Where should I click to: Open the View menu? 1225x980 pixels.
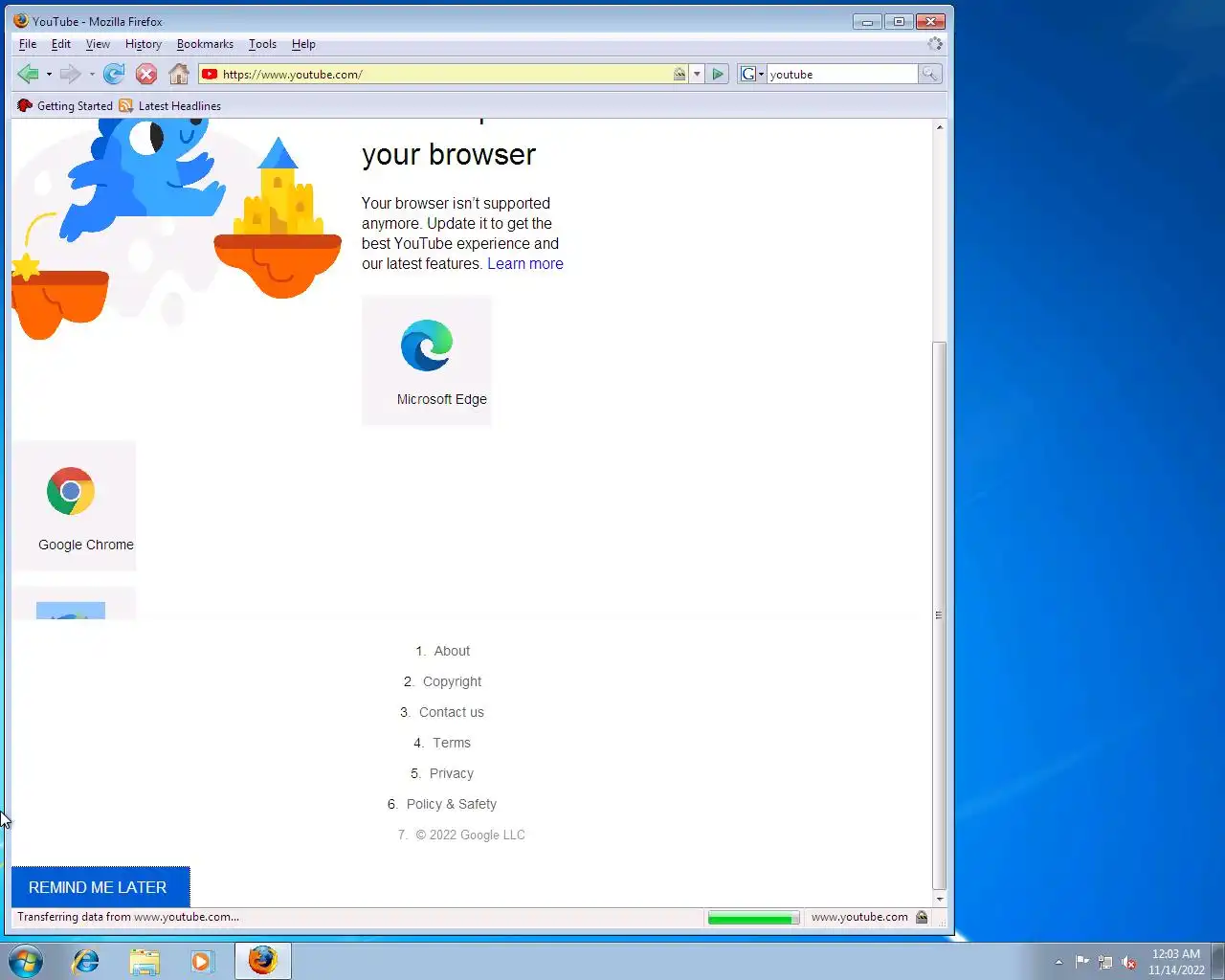pos(98,44)
